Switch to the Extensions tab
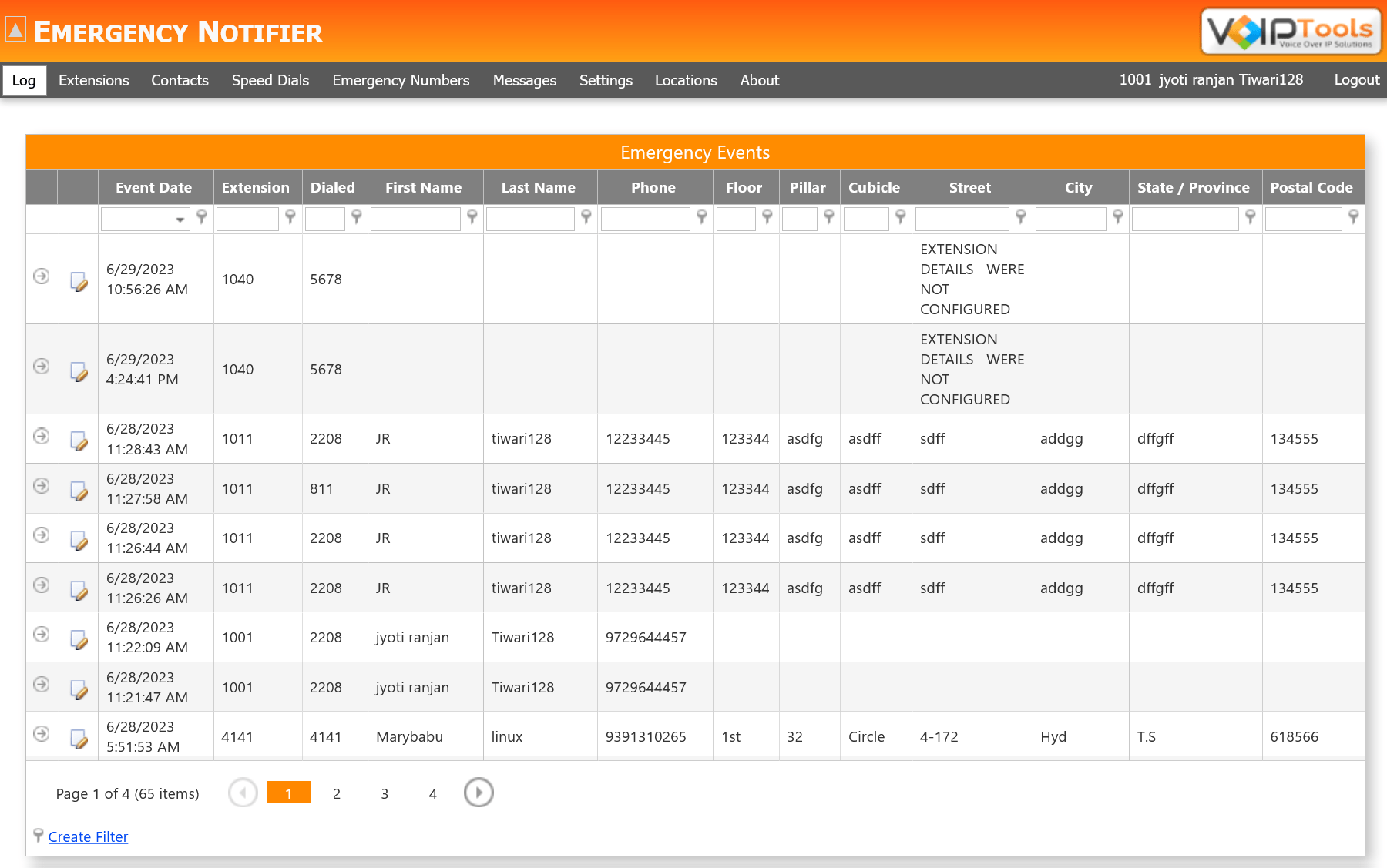Screen dimensions: 1387x868 (x=93, y=80)
